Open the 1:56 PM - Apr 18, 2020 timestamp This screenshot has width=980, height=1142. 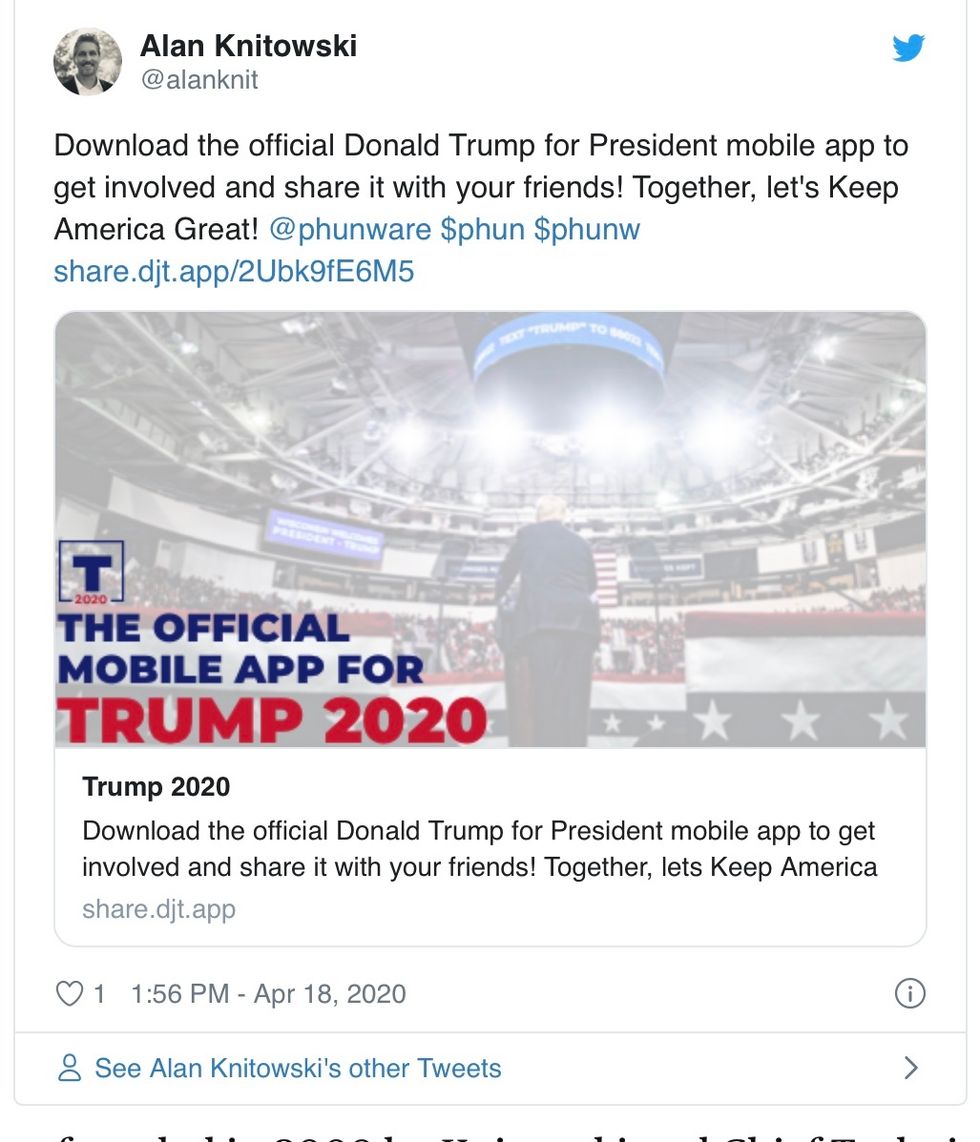(268, 994)
